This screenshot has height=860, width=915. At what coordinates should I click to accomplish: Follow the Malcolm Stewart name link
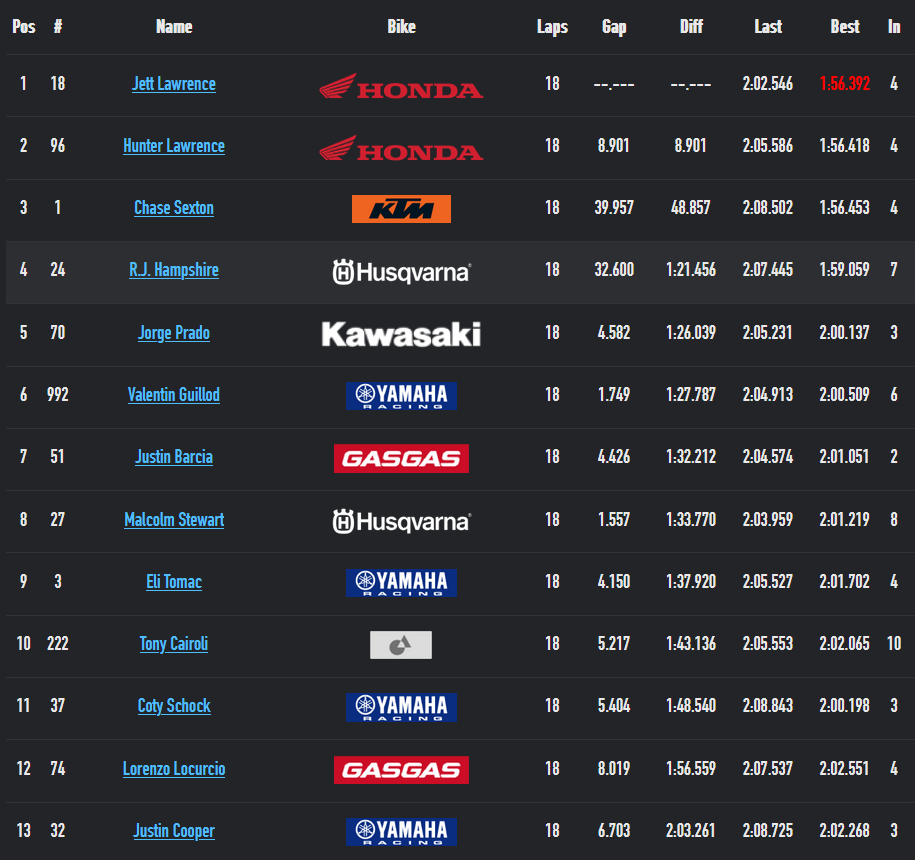pos(174,519)
